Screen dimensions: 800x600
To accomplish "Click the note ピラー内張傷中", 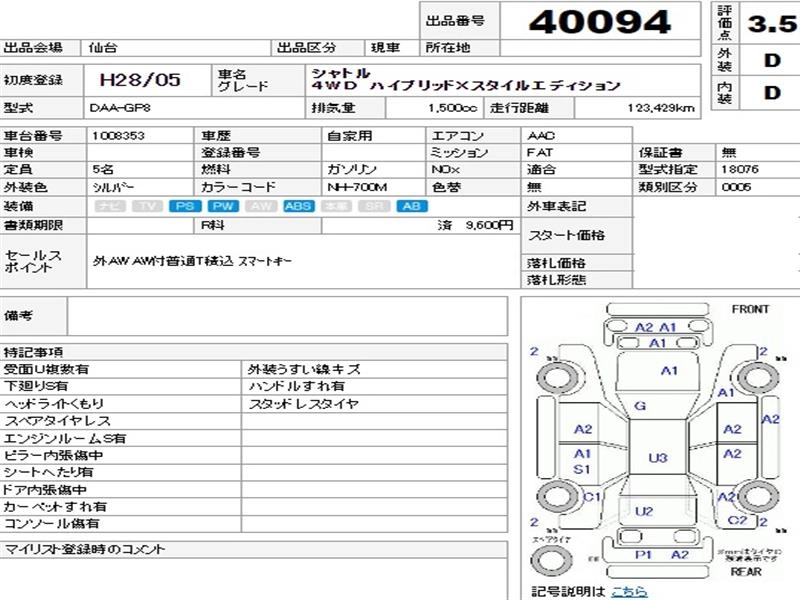I will click(x=53, y=455).
